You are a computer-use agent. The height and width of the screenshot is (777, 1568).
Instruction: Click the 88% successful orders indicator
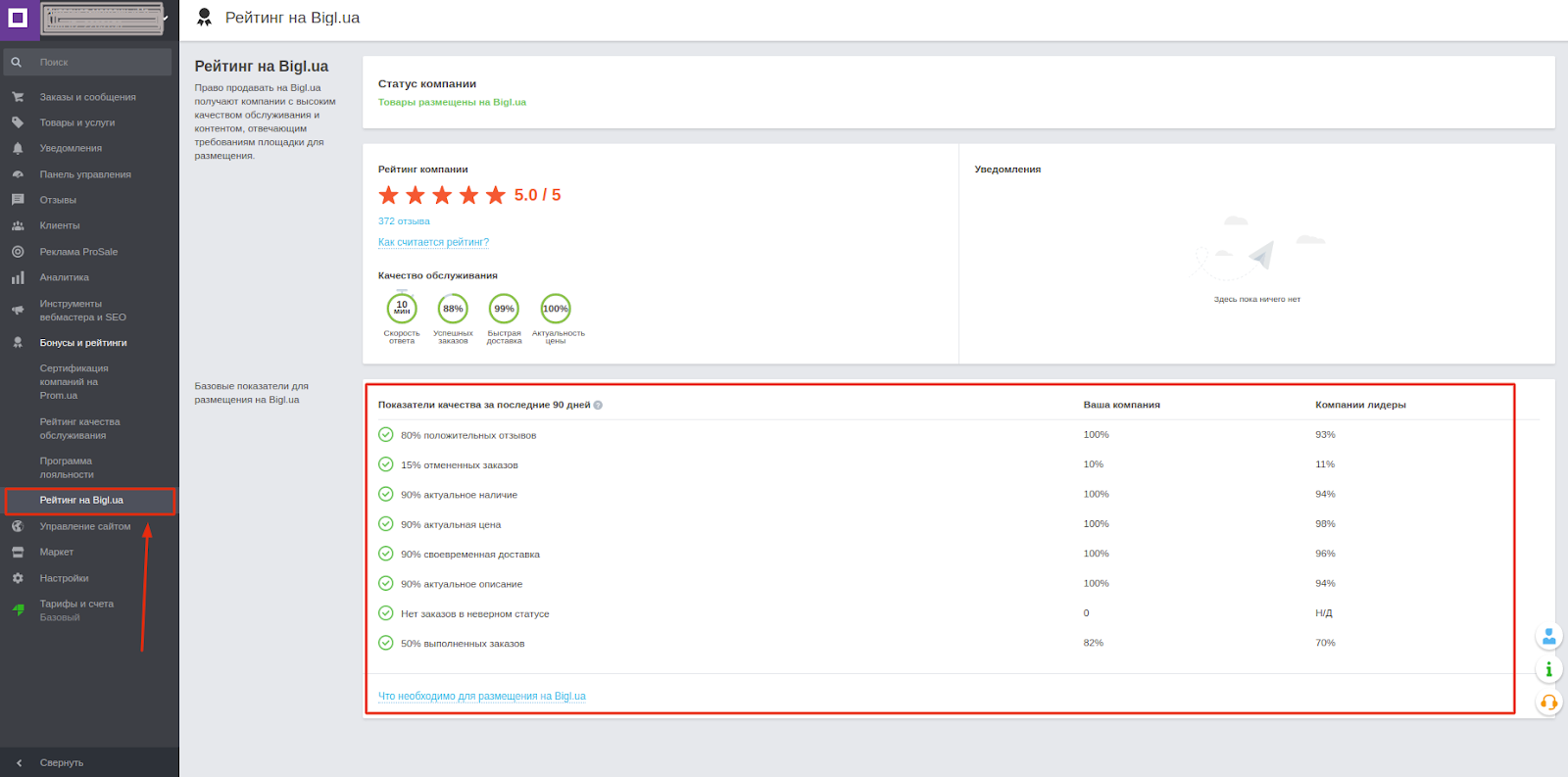coord(453,309)
